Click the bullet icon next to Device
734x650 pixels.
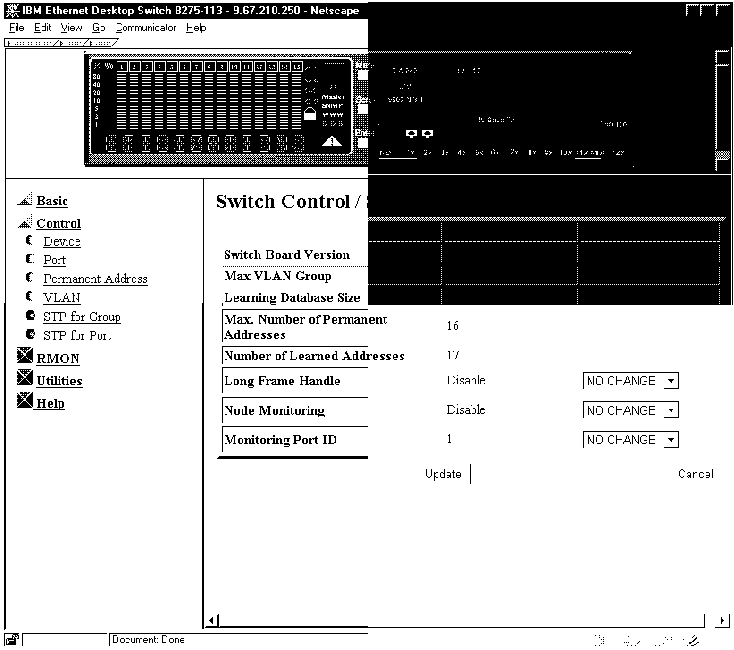pyautogui.click(x=31, y=241)
